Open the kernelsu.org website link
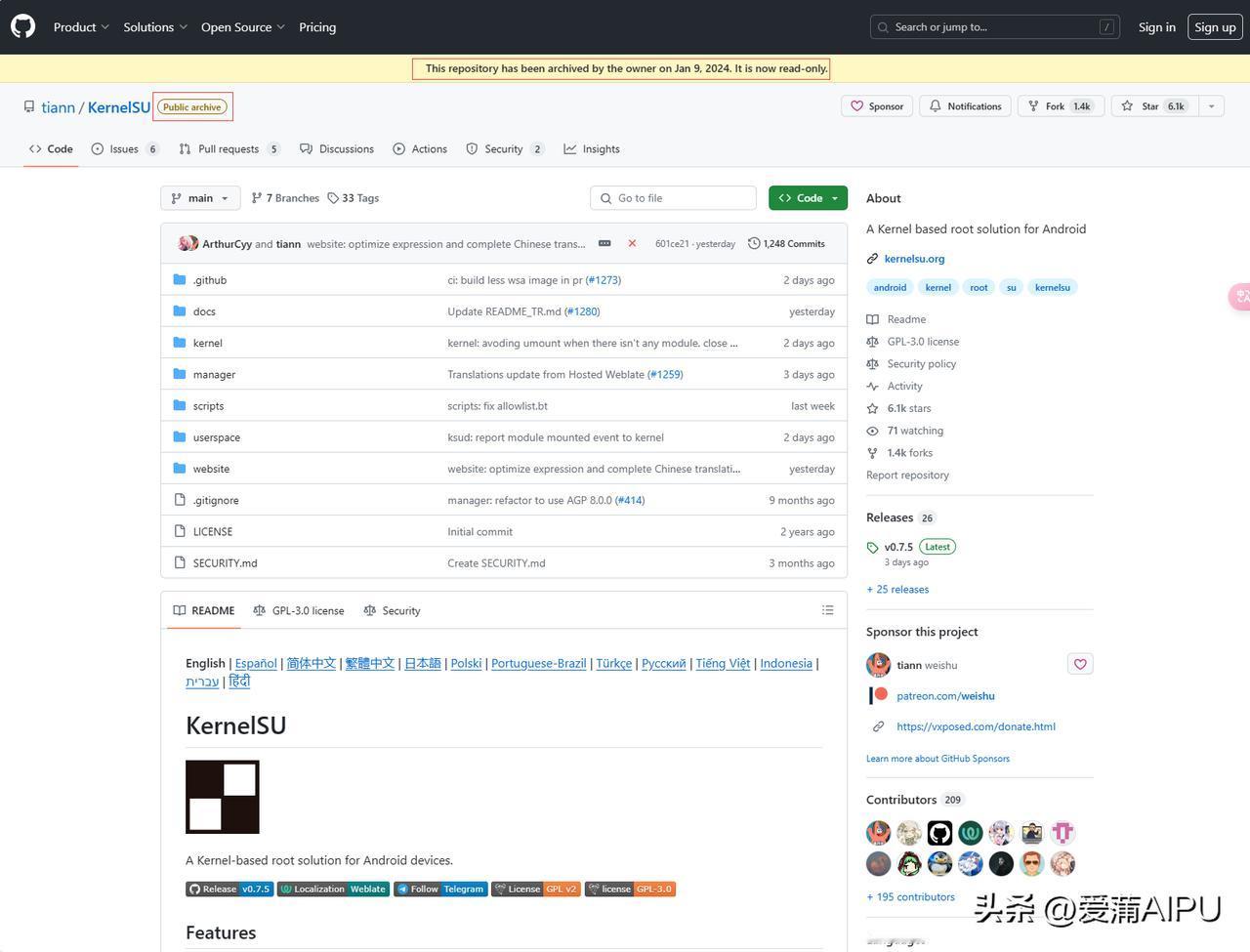Image resolution: width=1250 pixels, height=952 pixels. 914,259
